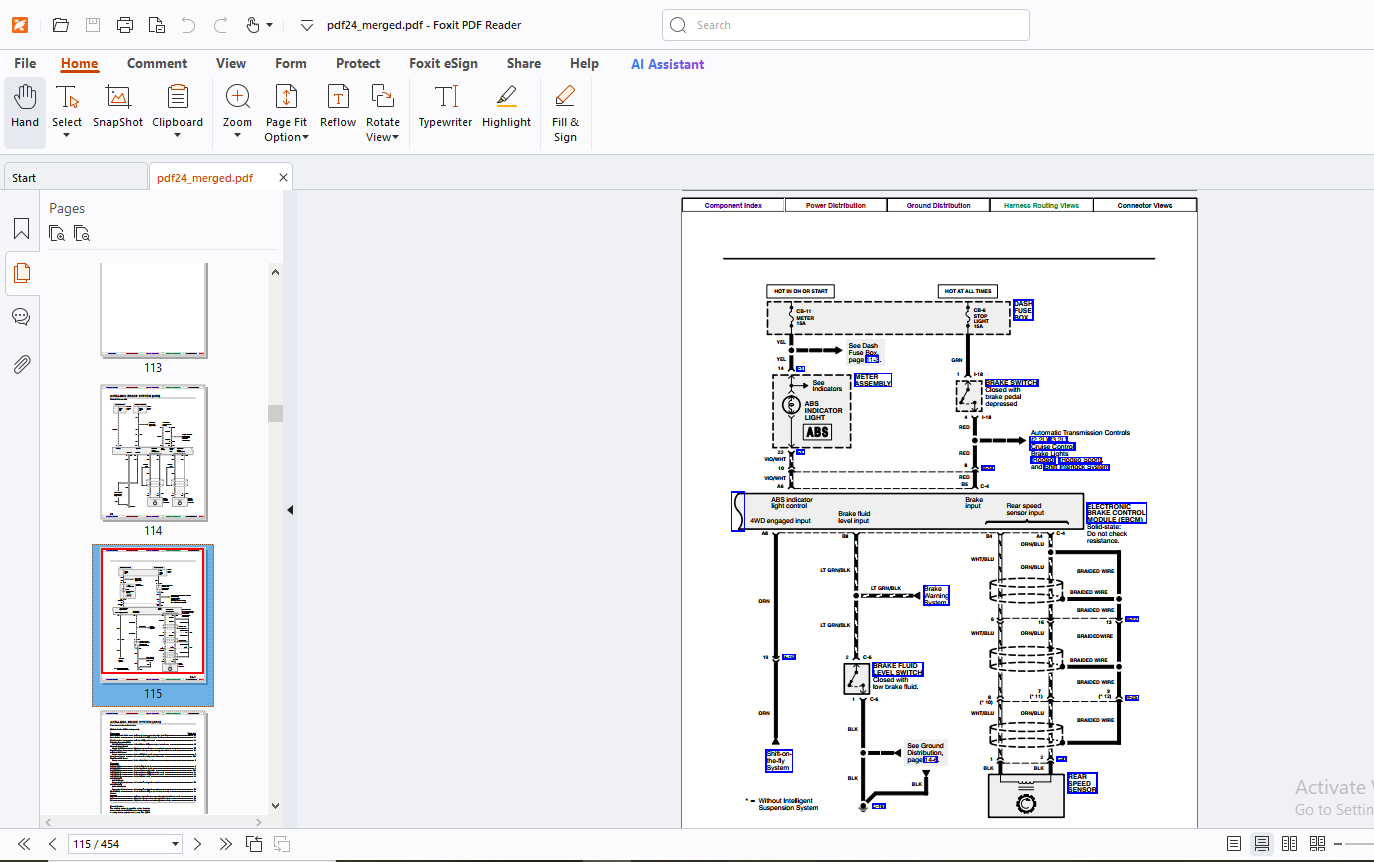
Task: Click thumbnail panel scrollbar down arrow
Action: click(x=275, y=805)
